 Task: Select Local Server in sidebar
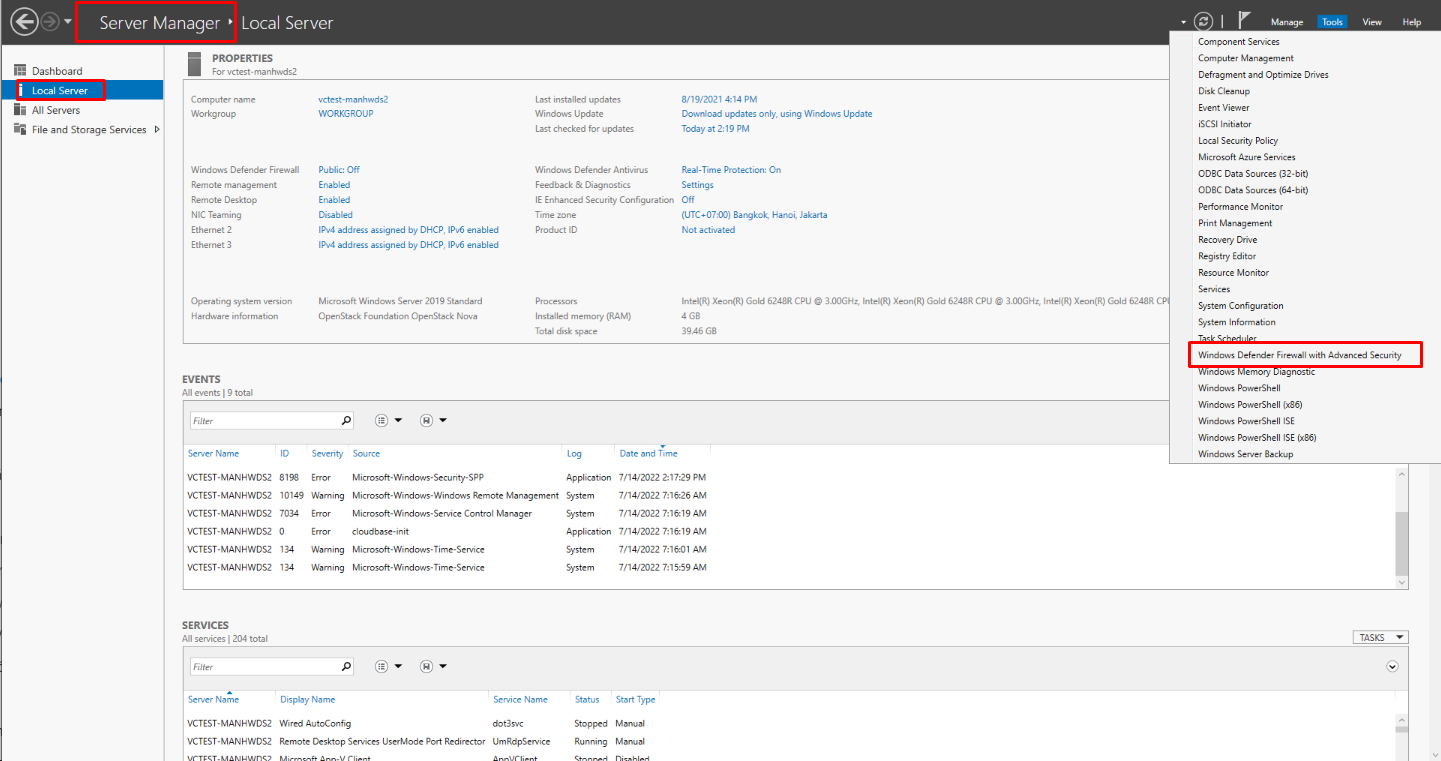81,90
